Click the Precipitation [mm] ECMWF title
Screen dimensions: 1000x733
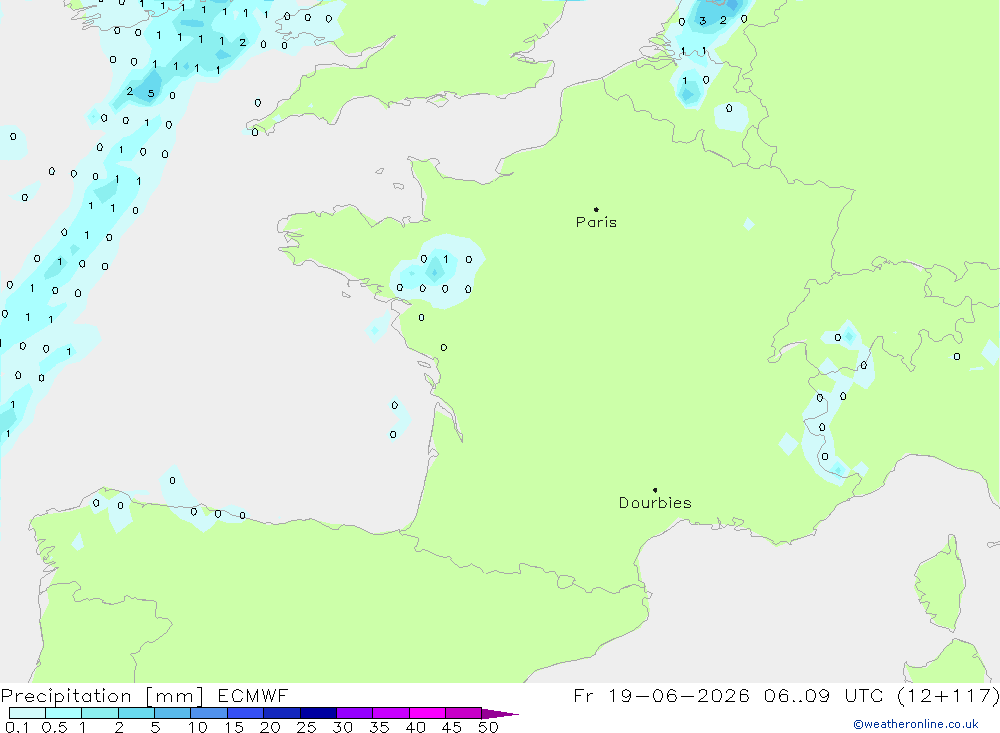[145, 696]
